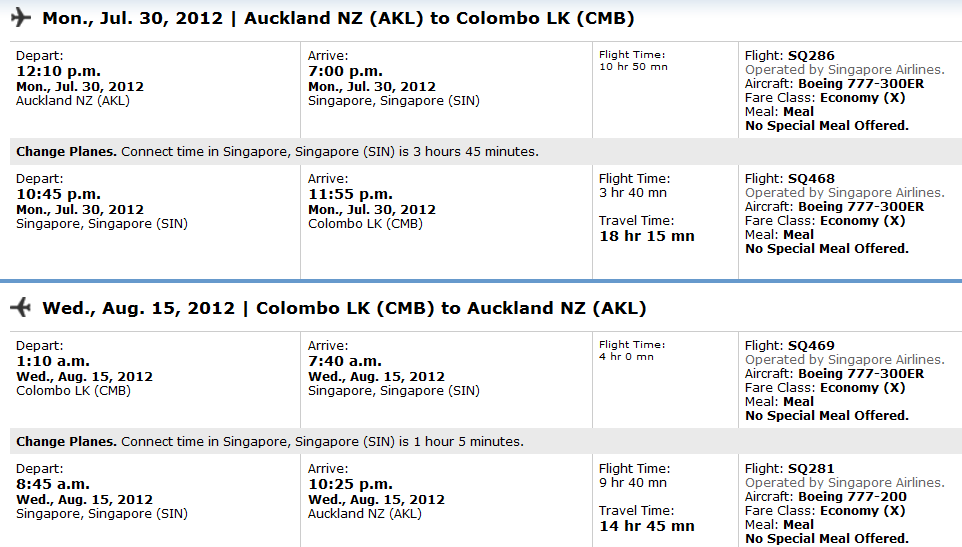Click flight number SQ286

pyautogui.click(x=811, y=56)
